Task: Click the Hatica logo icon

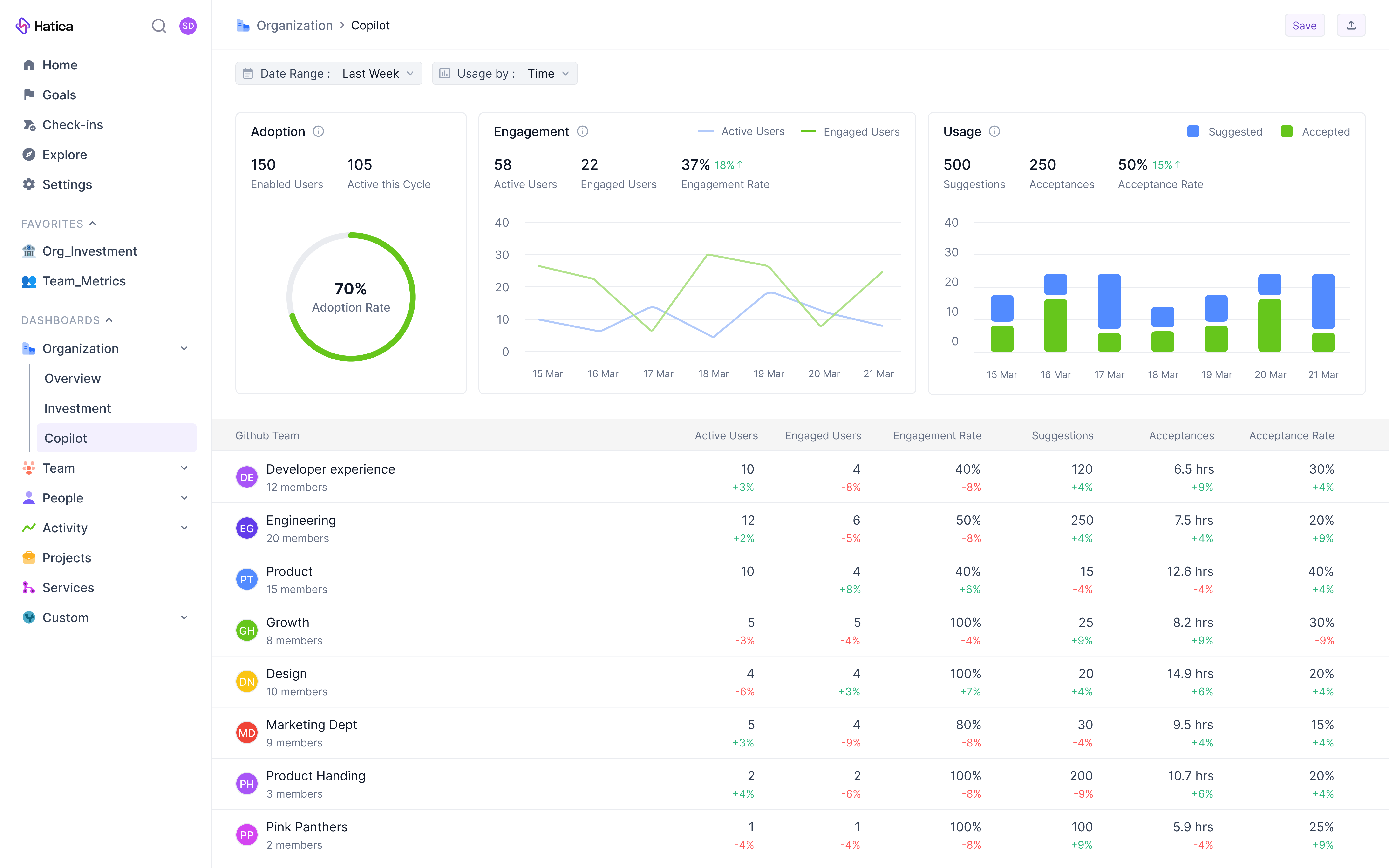Action: (23, 26)
